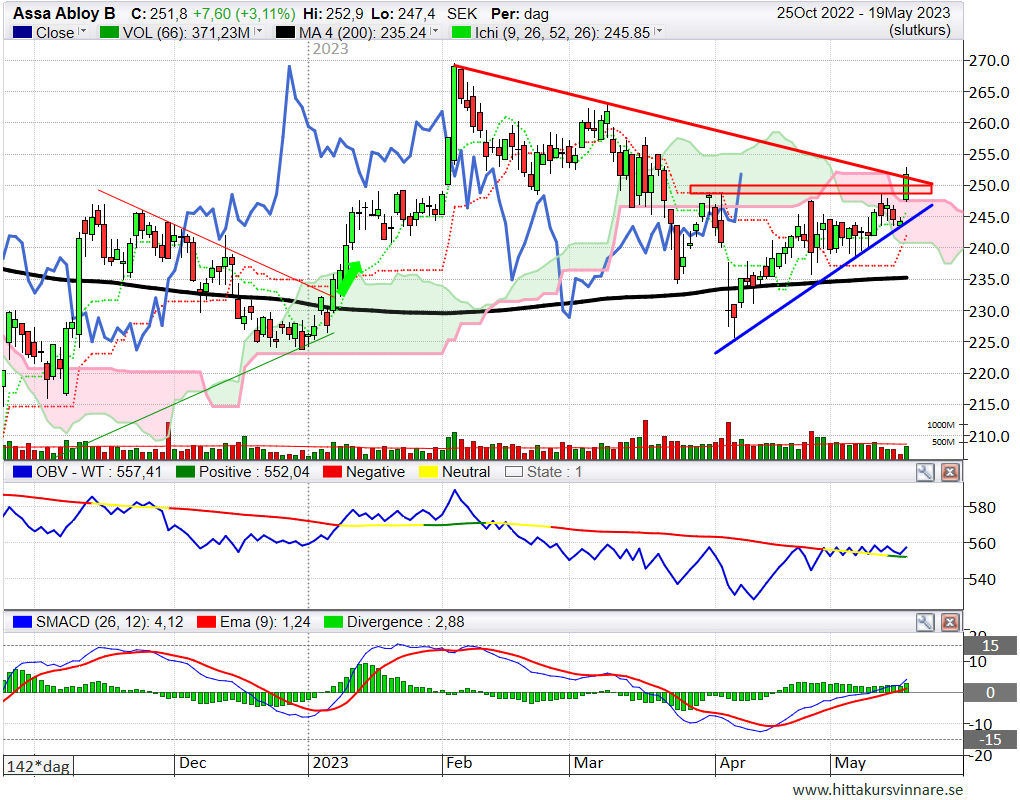
Task: Click the Mar month label on the time axis
Action: [x=588, y=763]
